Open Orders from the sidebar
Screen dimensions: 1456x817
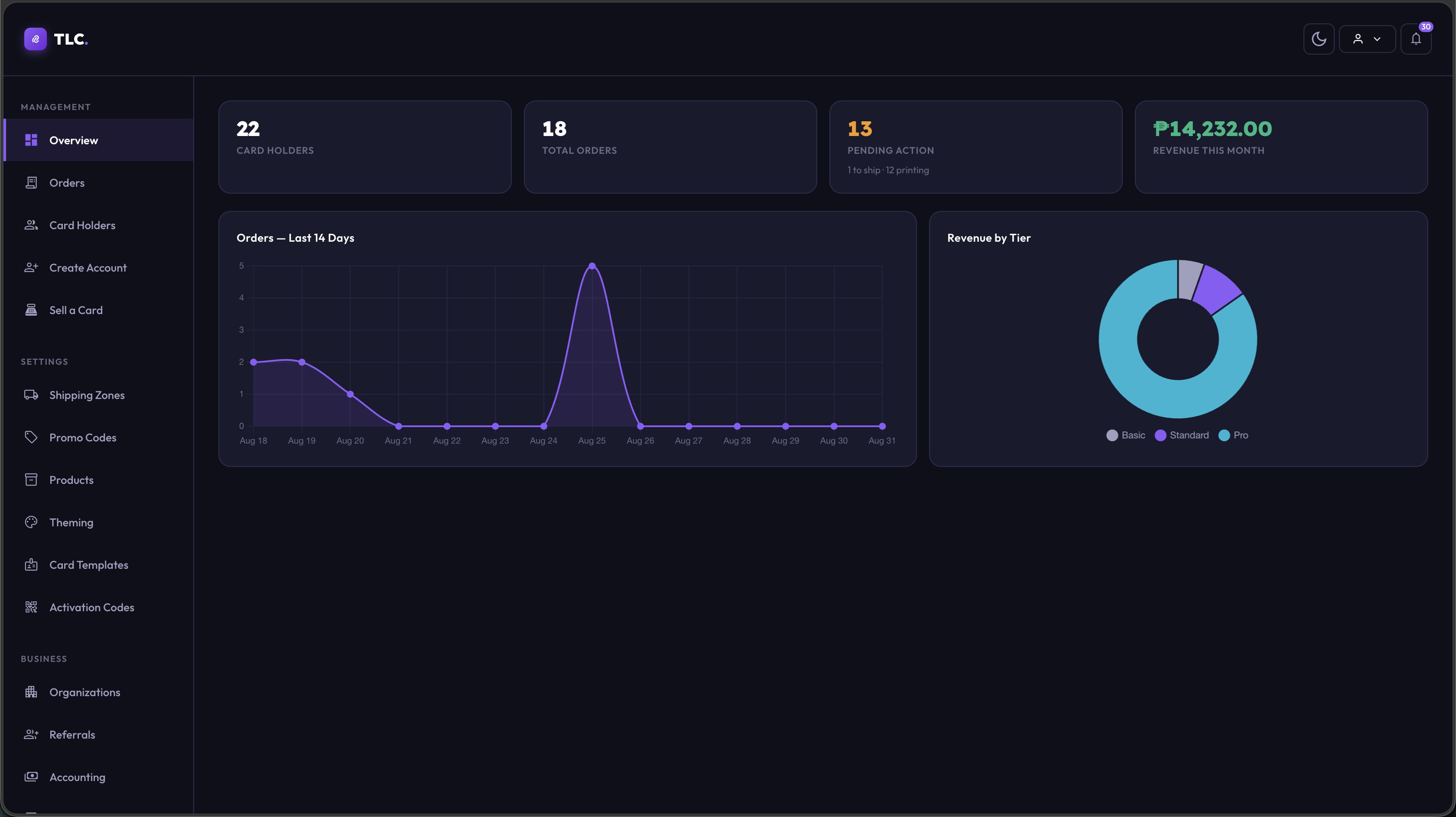coord(99,182)
